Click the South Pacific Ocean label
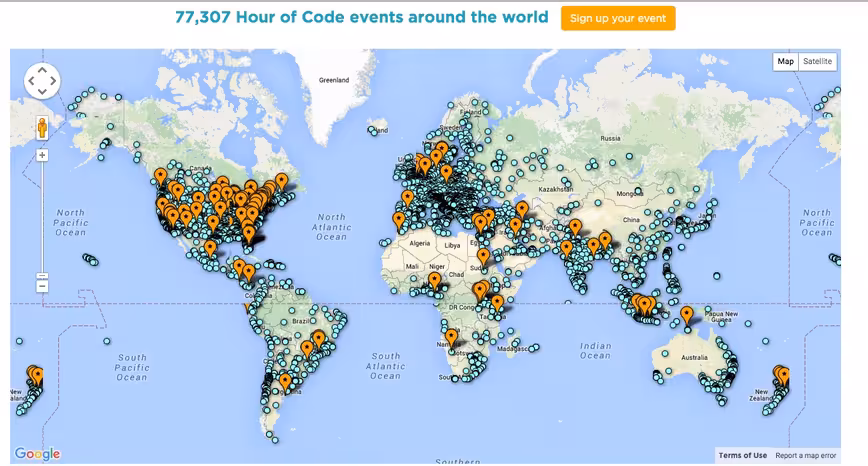Screen dimensions: 868x466 click(x=132, y=367)
